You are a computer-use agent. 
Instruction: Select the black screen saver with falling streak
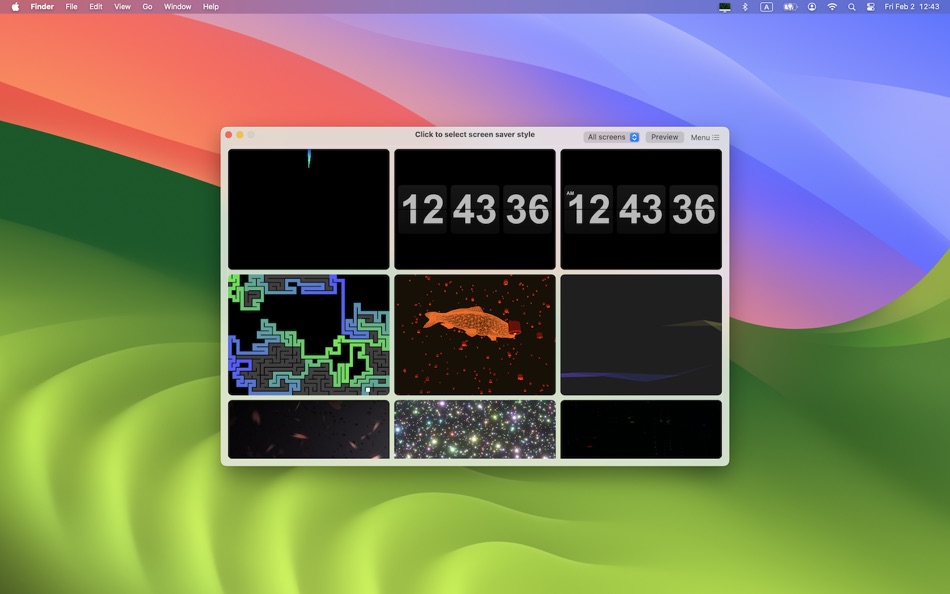point(309,209)
